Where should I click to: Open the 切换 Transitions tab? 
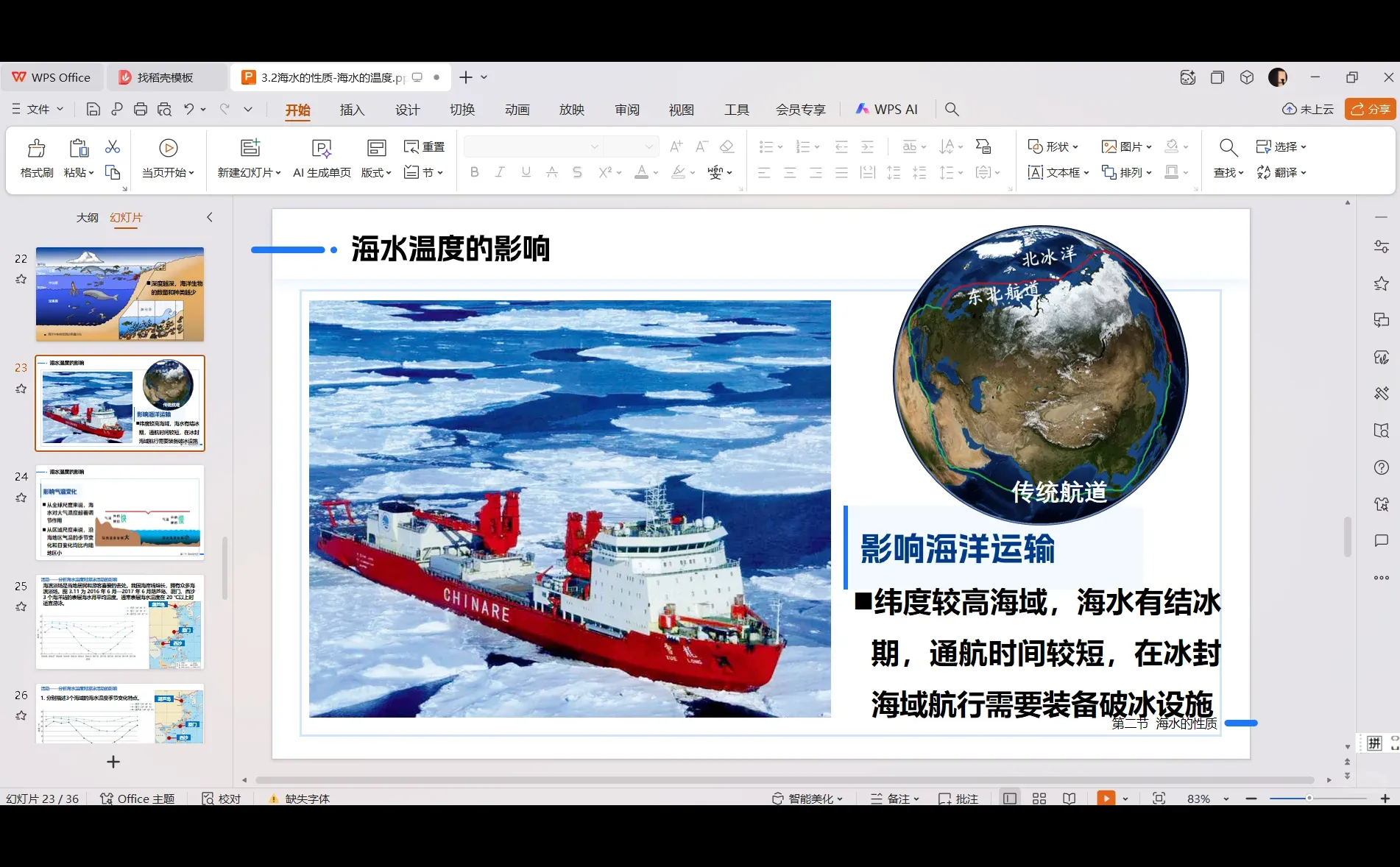click(462, 110)
